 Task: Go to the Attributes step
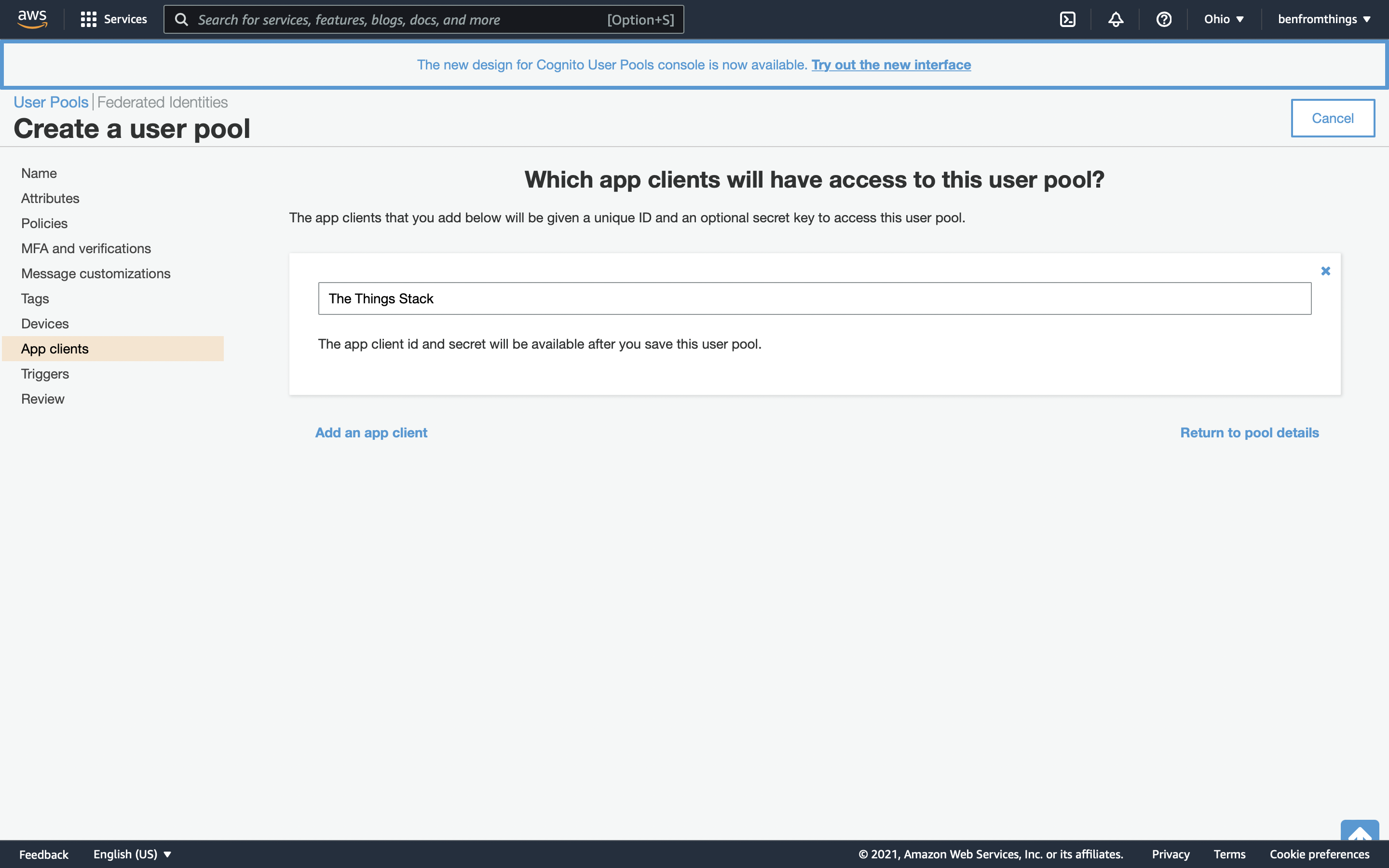tap(51, 198)
